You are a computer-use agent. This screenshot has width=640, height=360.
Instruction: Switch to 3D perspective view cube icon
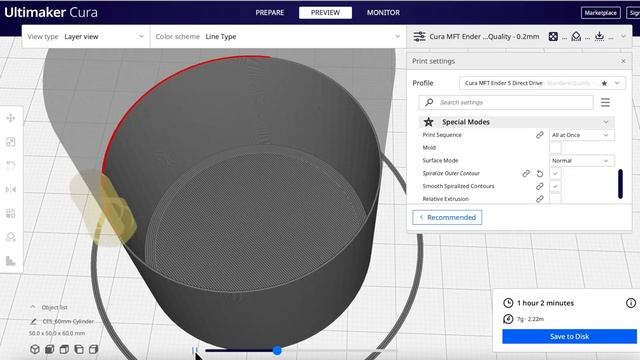(35, 349)
